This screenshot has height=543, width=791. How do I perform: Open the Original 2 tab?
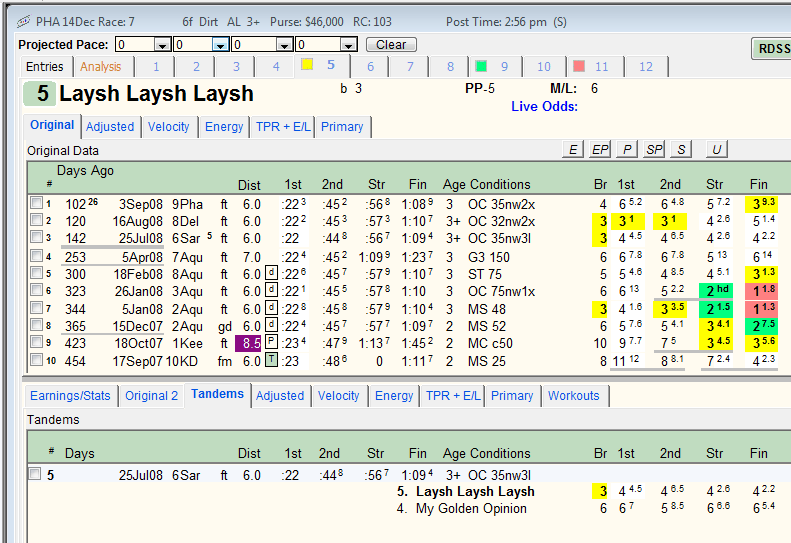[x=151, y=396]
